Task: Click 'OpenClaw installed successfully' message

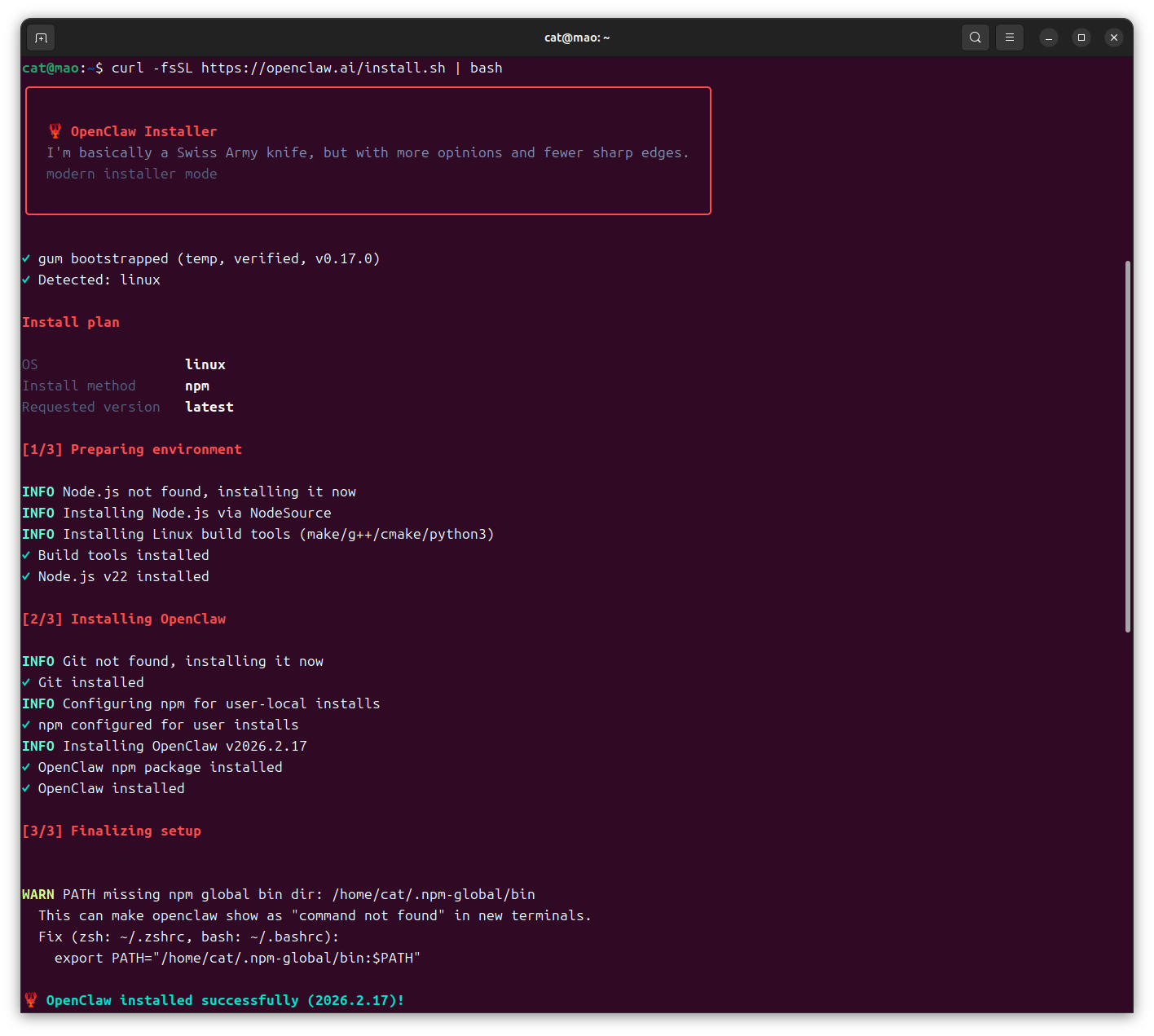Action: click(226, 1000)
